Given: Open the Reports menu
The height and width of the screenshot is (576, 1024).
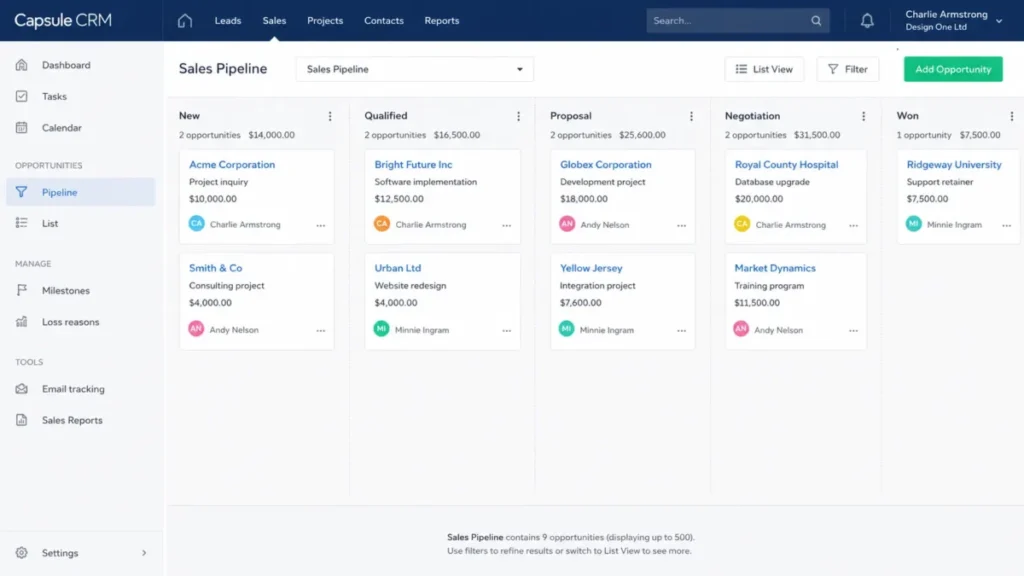Looking at the screenshot, I should pos(441,21).
